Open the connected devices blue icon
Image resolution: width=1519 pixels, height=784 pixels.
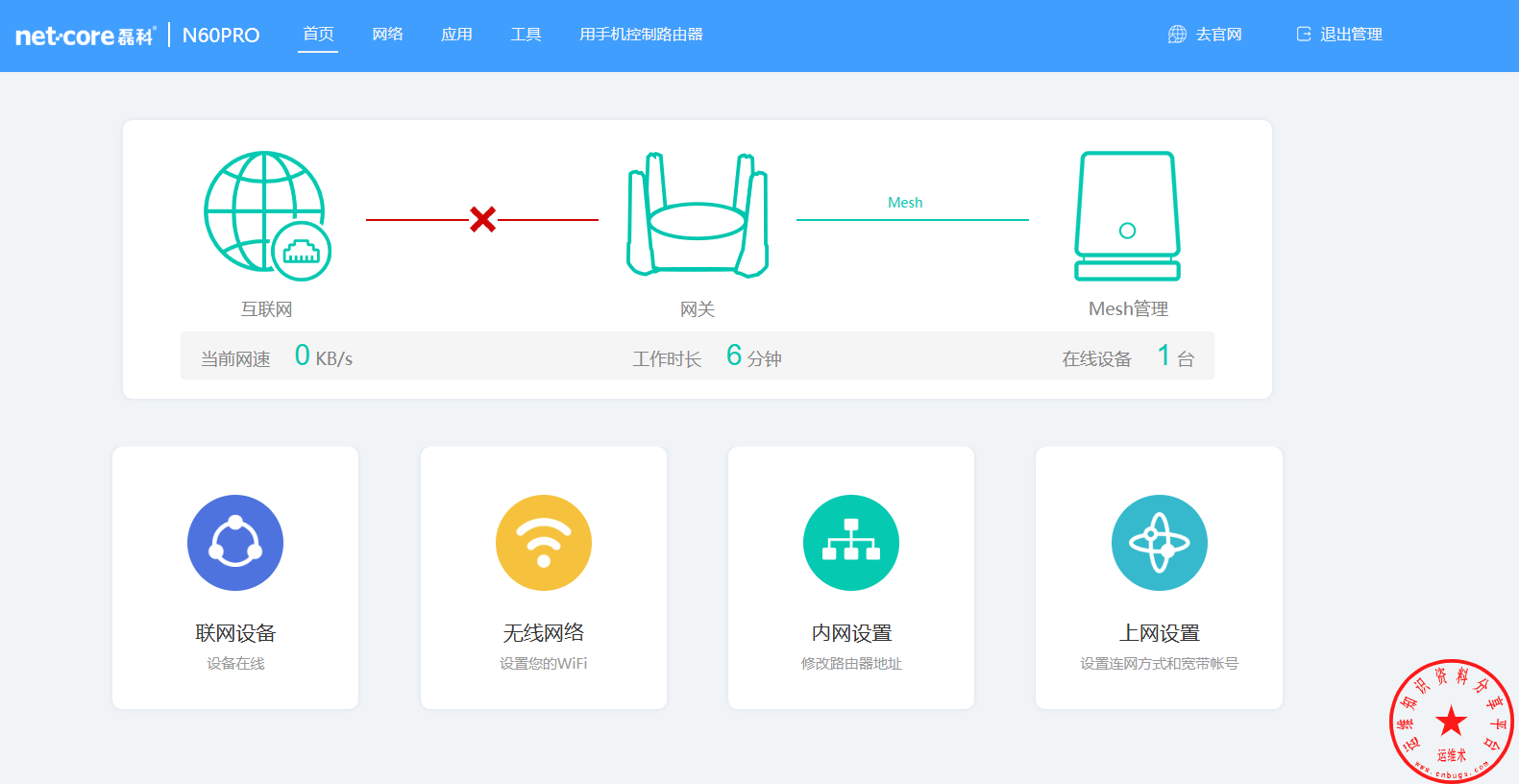[x=235, y=543]
